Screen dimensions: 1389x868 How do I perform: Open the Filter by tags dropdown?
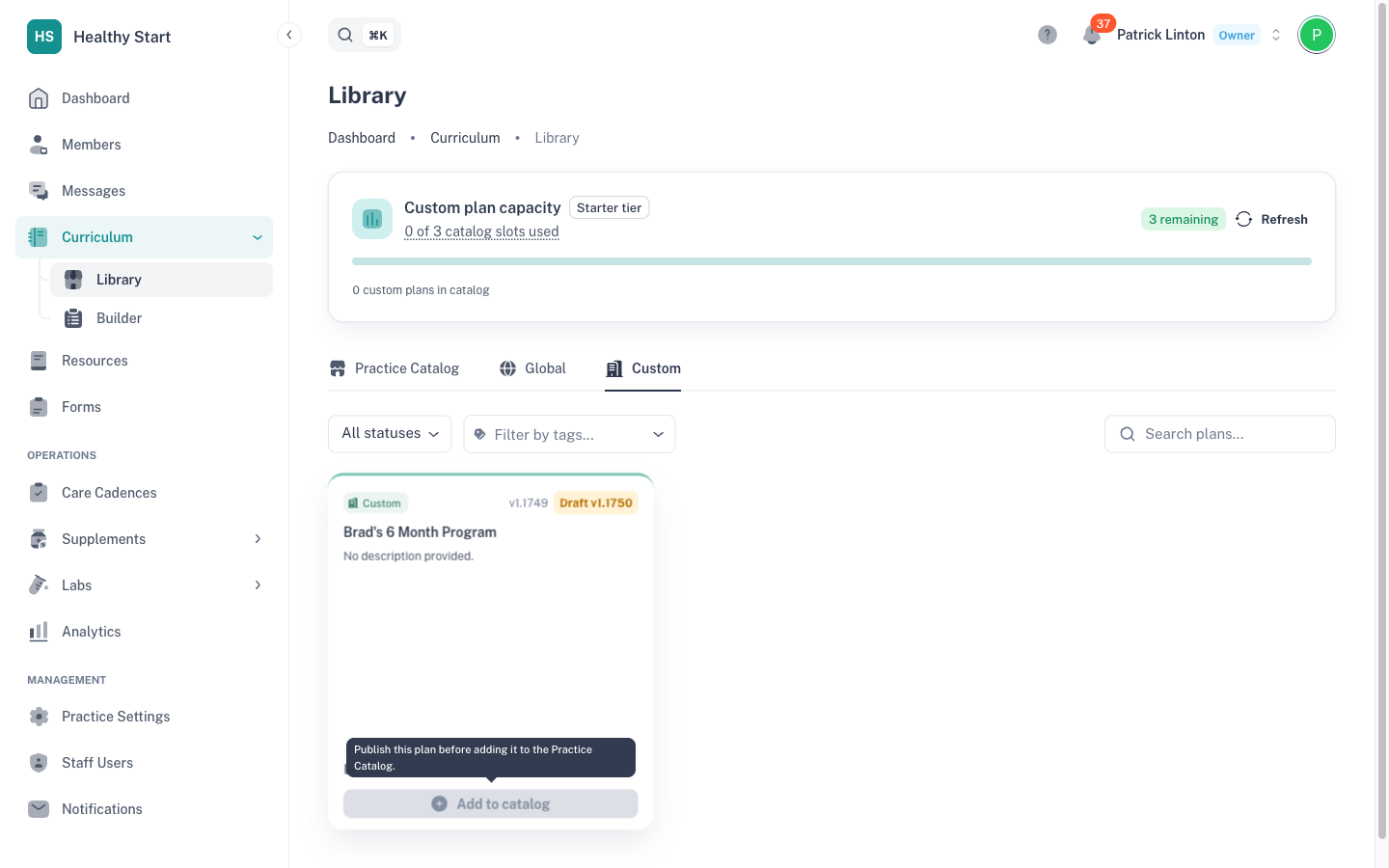point(569,434)
